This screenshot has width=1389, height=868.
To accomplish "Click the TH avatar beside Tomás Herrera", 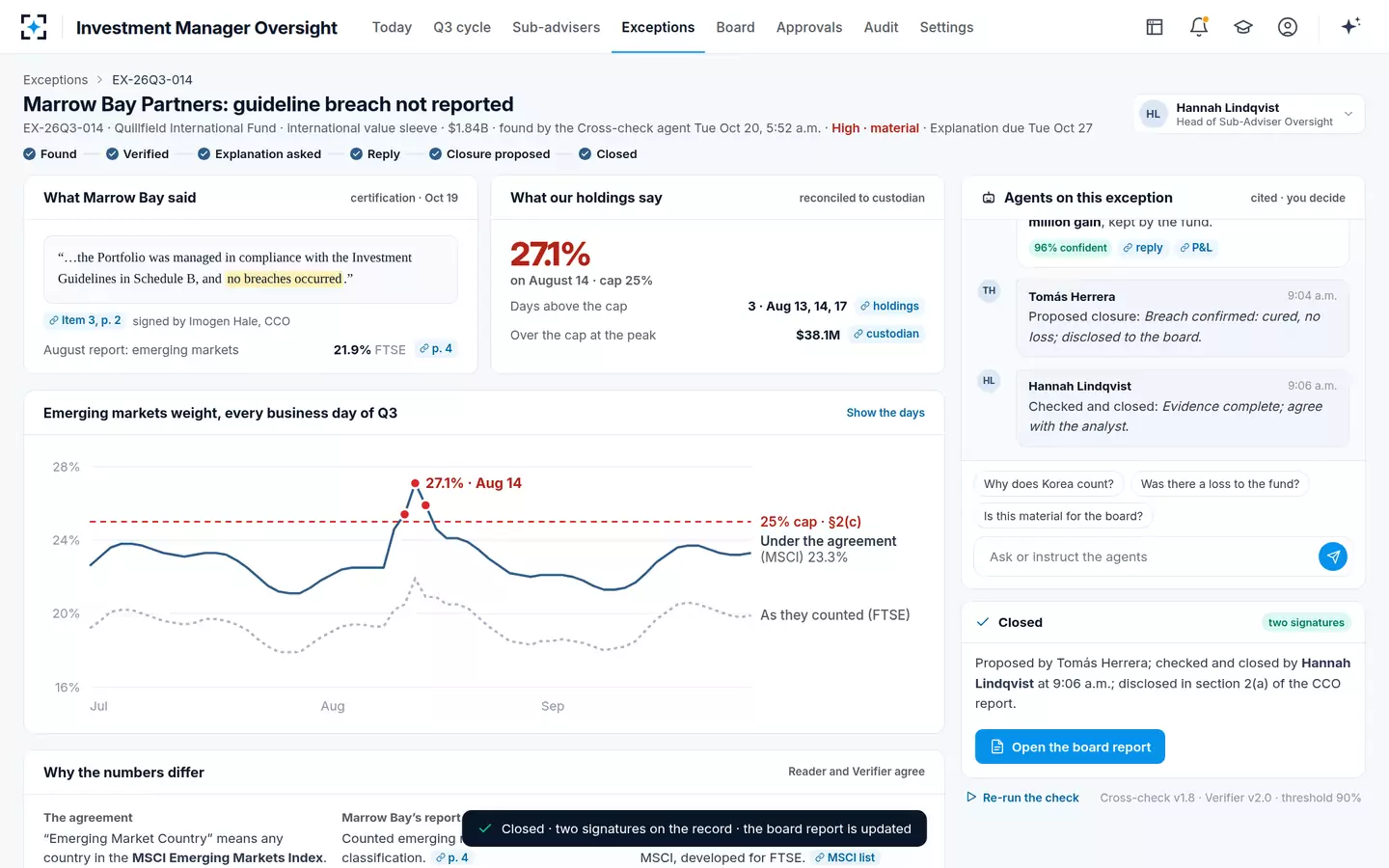I will 989,290.
